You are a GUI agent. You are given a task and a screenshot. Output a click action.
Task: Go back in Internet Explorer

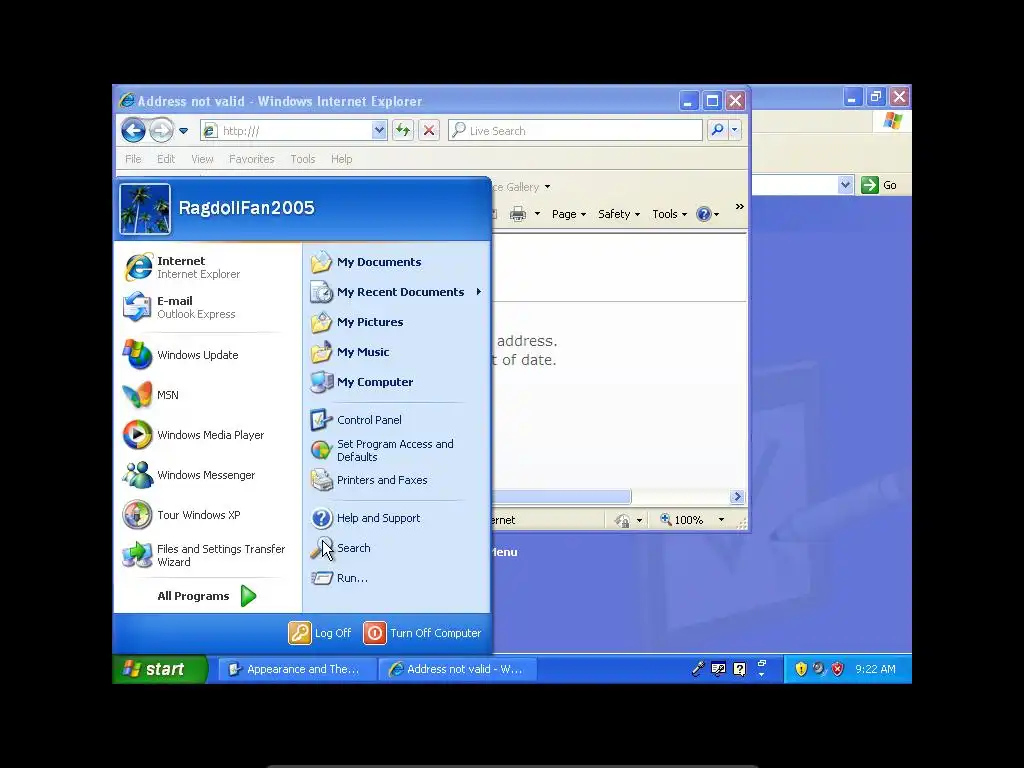pyautogui.click(x=133, y=131)
